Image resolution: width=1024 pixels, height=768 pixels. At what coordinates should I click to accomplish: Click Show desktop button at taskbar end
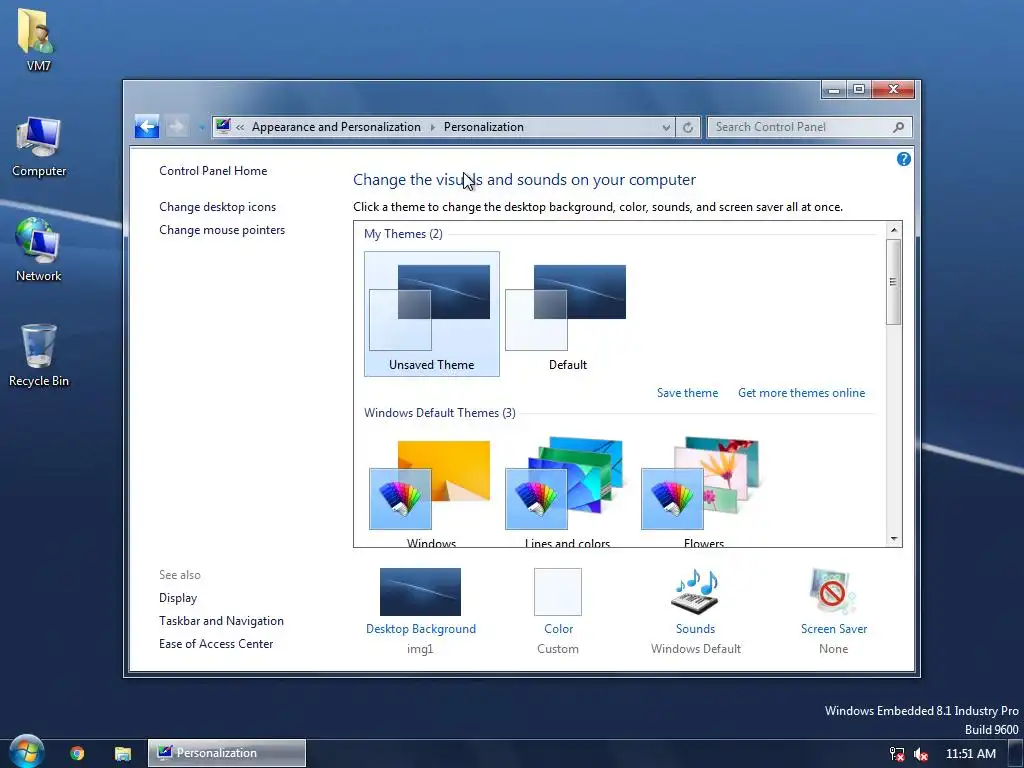[x=1016, y=754]
